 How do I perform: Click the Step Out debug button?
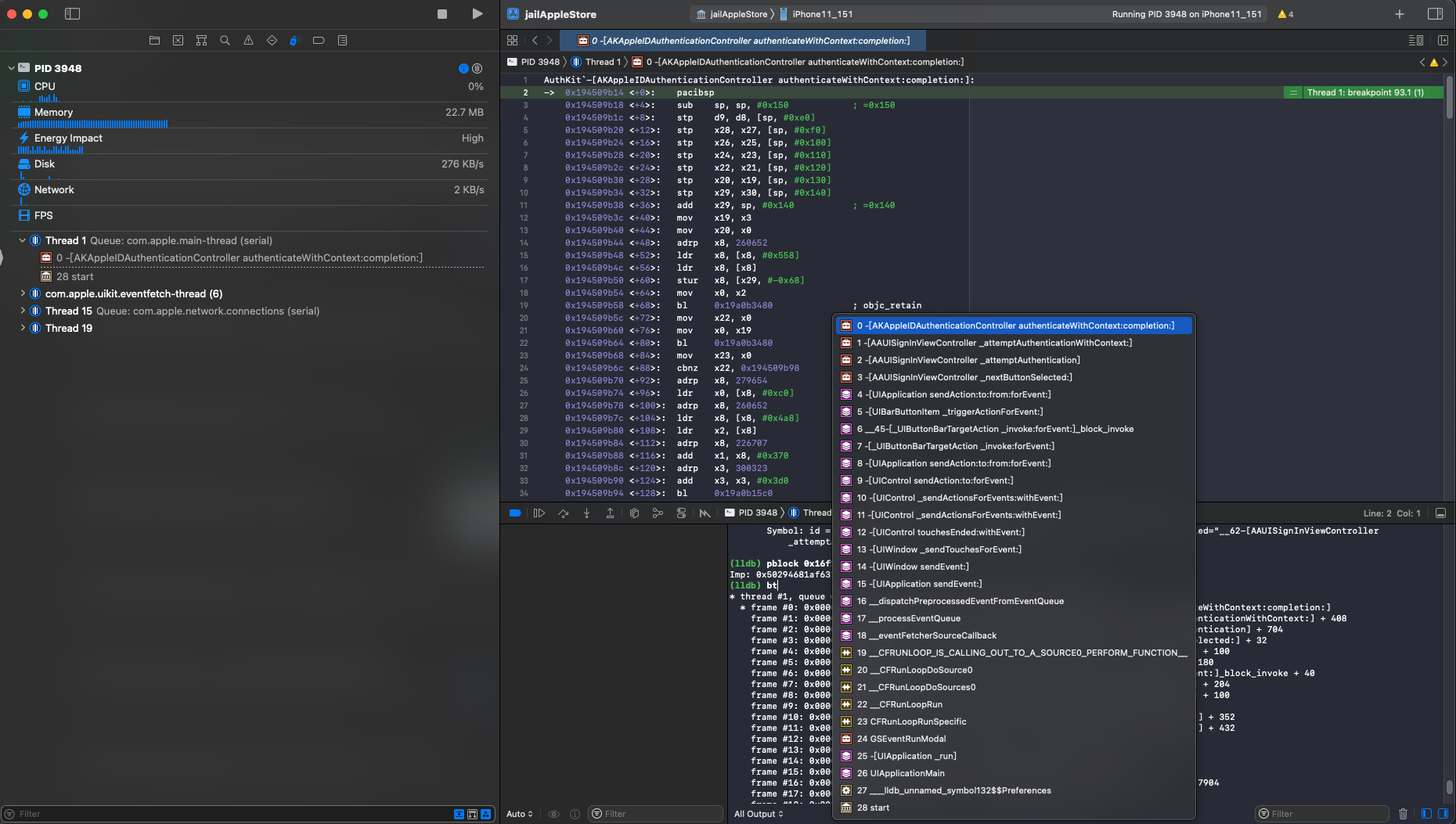[x=610, y=513]
